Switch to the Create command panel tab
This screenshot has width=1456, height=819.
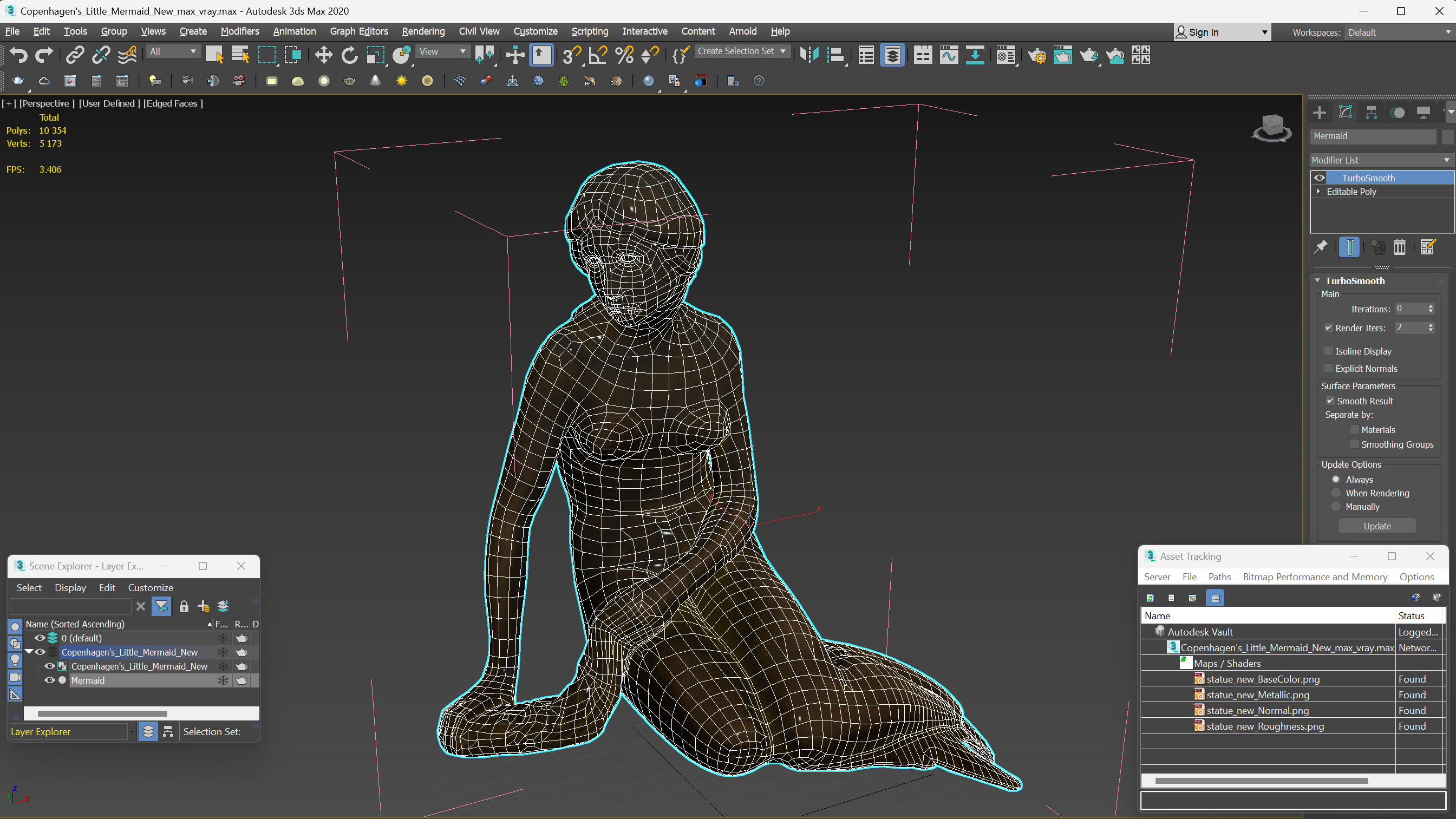(x=1319, y=113)
